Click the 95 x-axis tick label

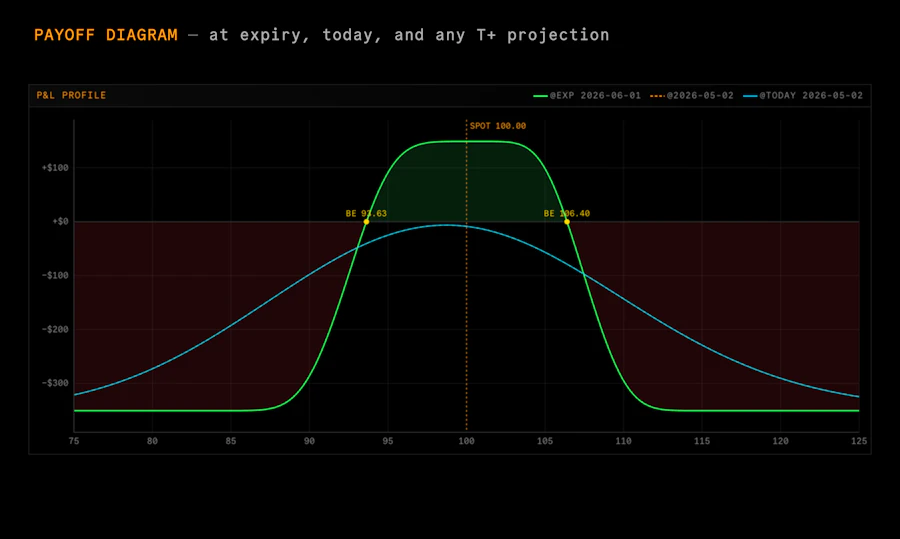[x=388, y=441]
